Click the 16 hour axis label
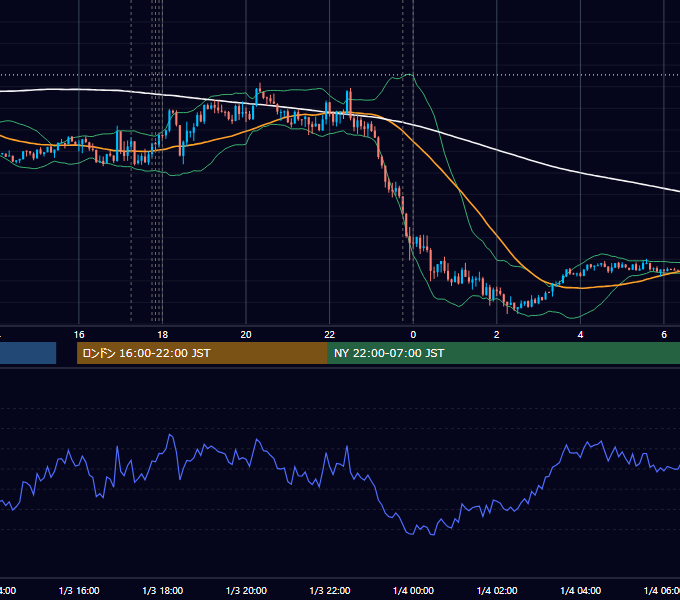 pos(79,335)
